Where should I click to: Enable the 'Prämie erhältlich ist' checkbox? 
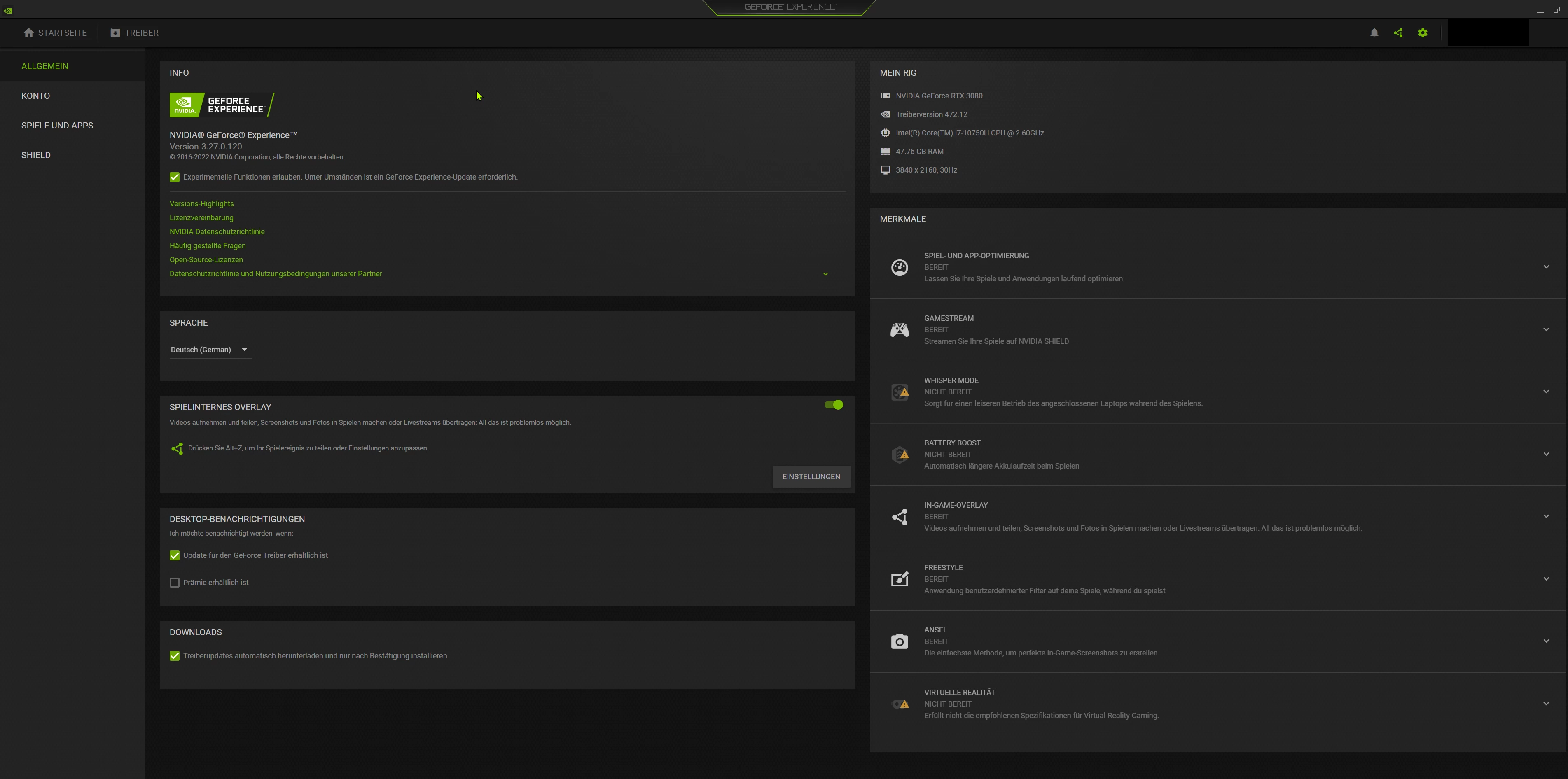click(175, 583)
